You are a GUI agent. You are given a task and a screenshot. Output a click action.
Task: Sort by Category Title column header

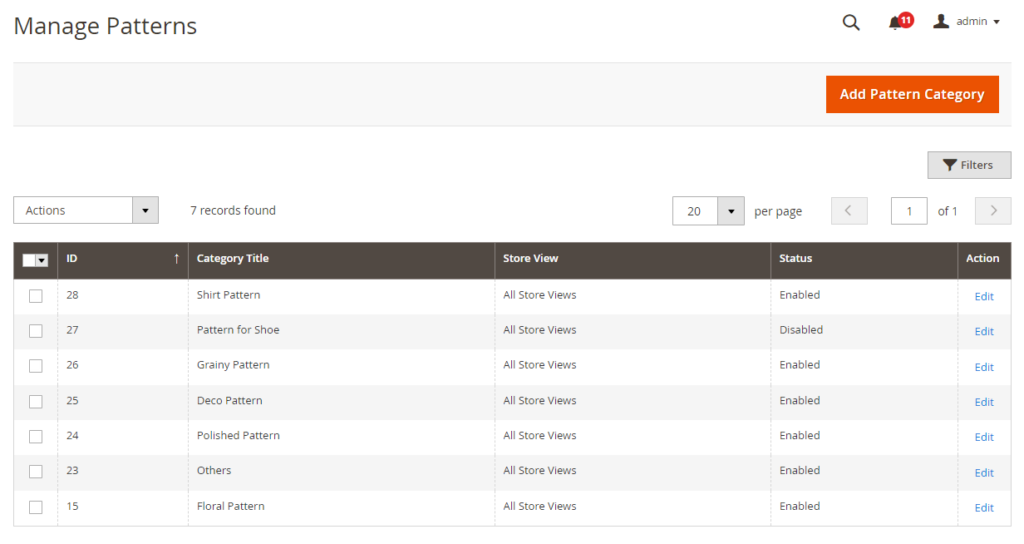pyautogui.click(x=233, y=259)
